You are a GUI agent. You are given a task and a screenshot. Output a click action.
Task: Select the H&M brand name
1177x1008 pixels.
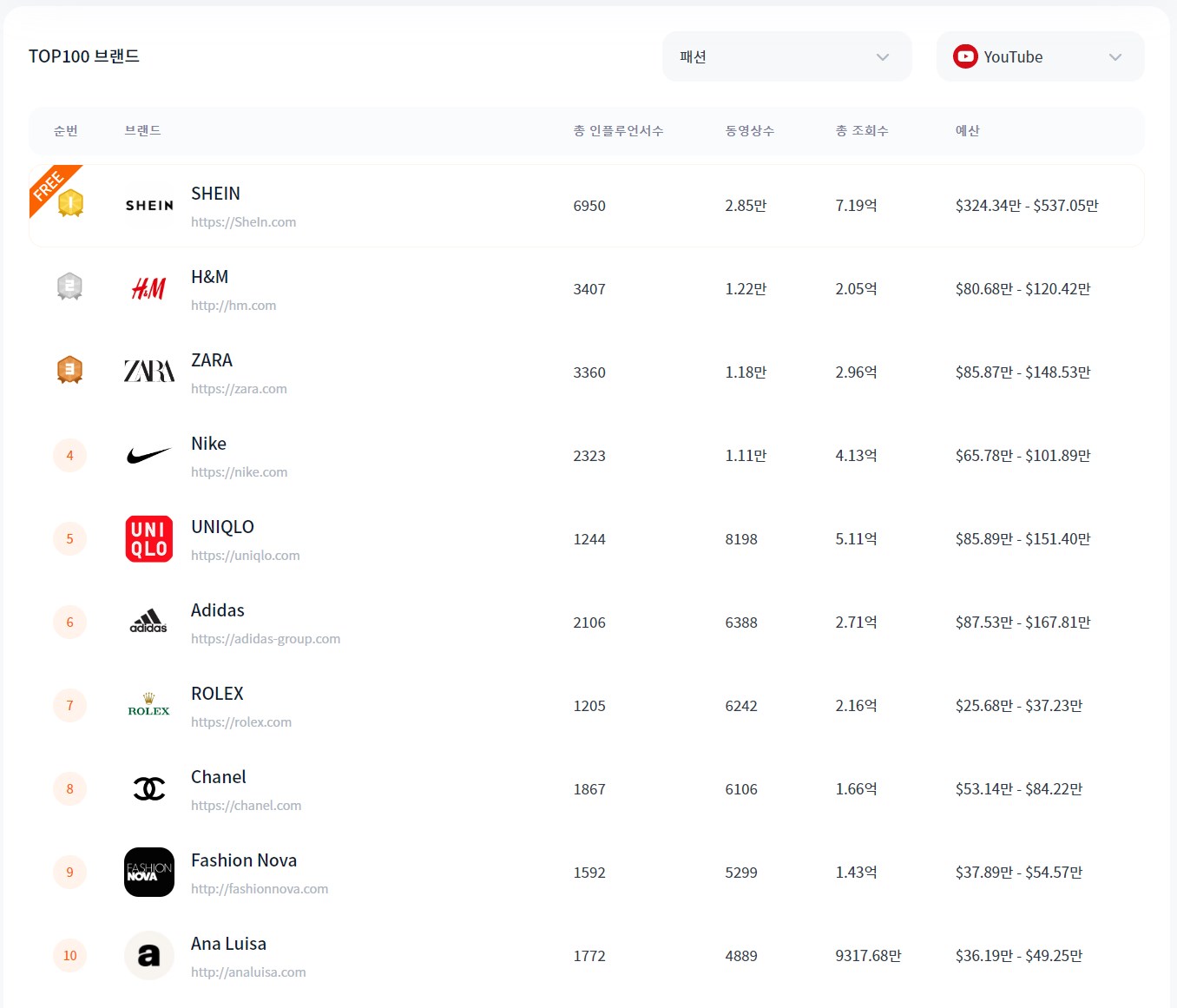pyautogui.click(x=210, y=277)
